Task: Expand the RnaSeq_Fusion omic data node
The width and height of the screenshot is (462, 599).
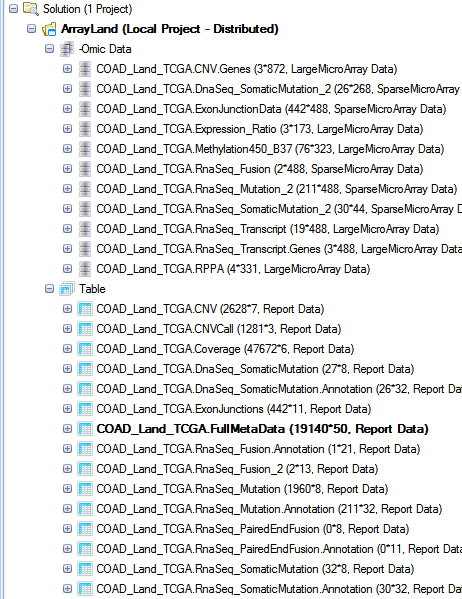Action: click(x=67, y=168)
